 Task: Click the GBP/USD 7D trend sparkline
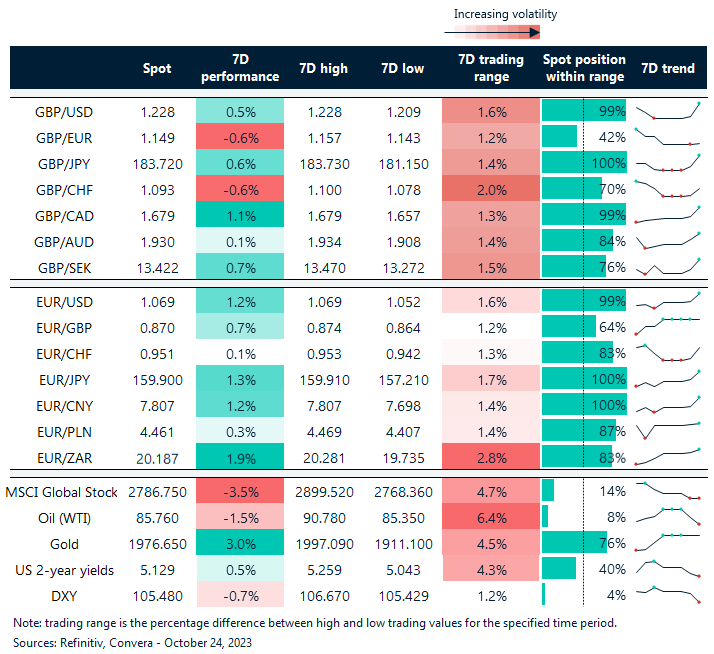(x=667, y=112)
